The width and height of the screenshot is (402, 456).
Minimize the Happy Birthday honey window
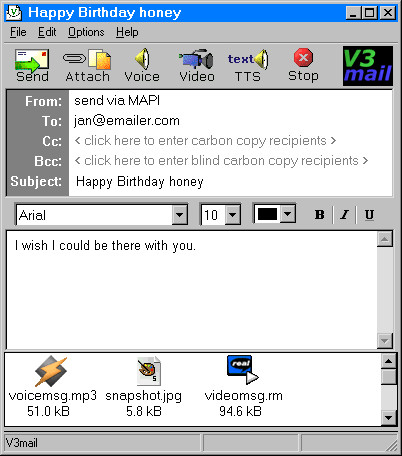353,13
